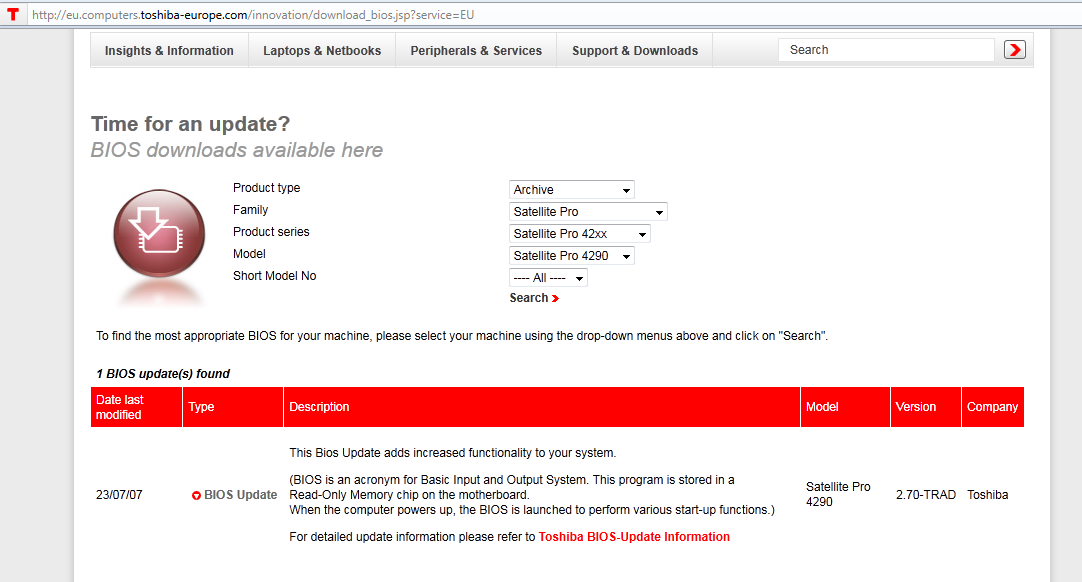The height and width of the screenshot is (582, 1082).
Task: Click the browser address bar URL
Action: 253,14
